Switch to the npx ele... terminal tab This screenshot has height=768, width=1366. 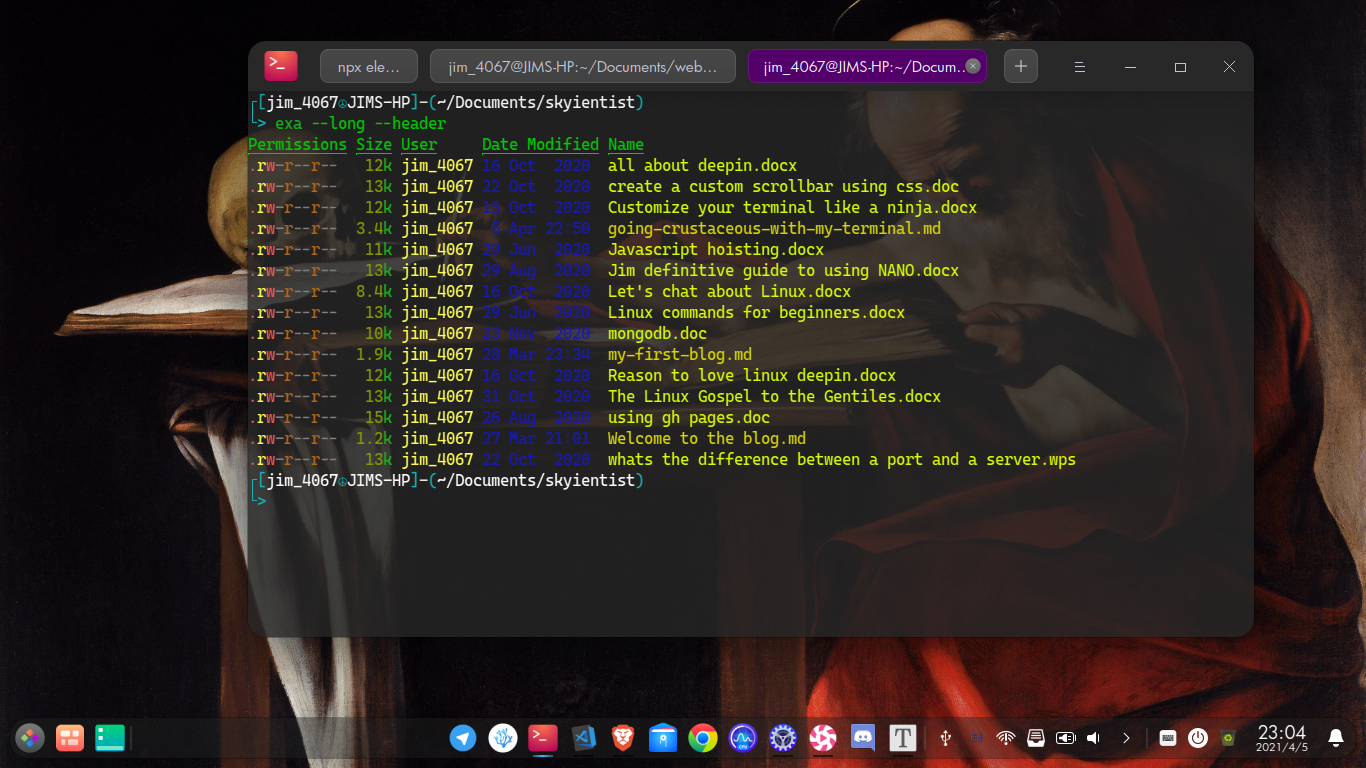(x=368, y=66)
